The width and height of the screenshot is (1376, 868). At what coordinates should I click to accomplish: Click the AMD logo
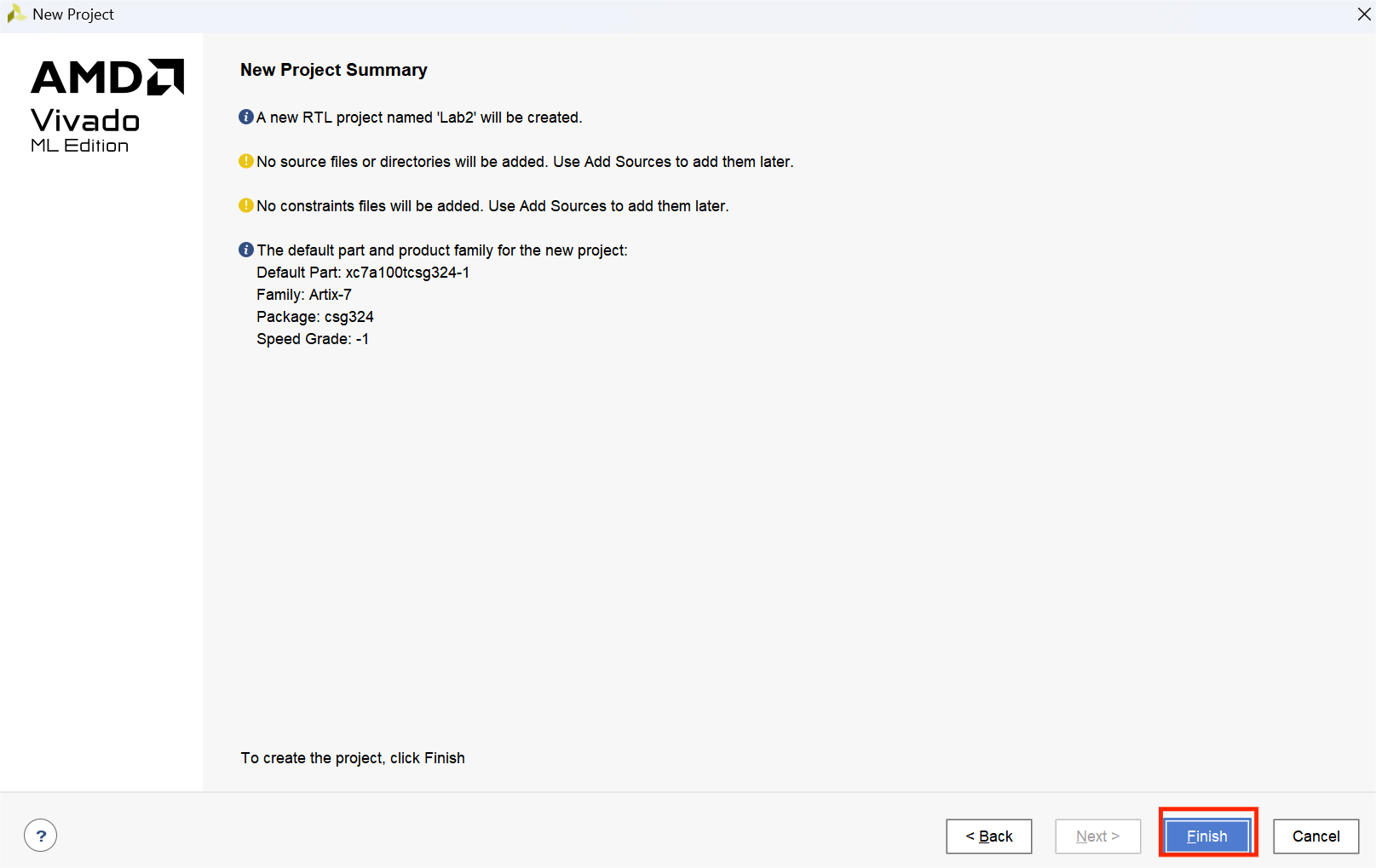tap(107, 77)
